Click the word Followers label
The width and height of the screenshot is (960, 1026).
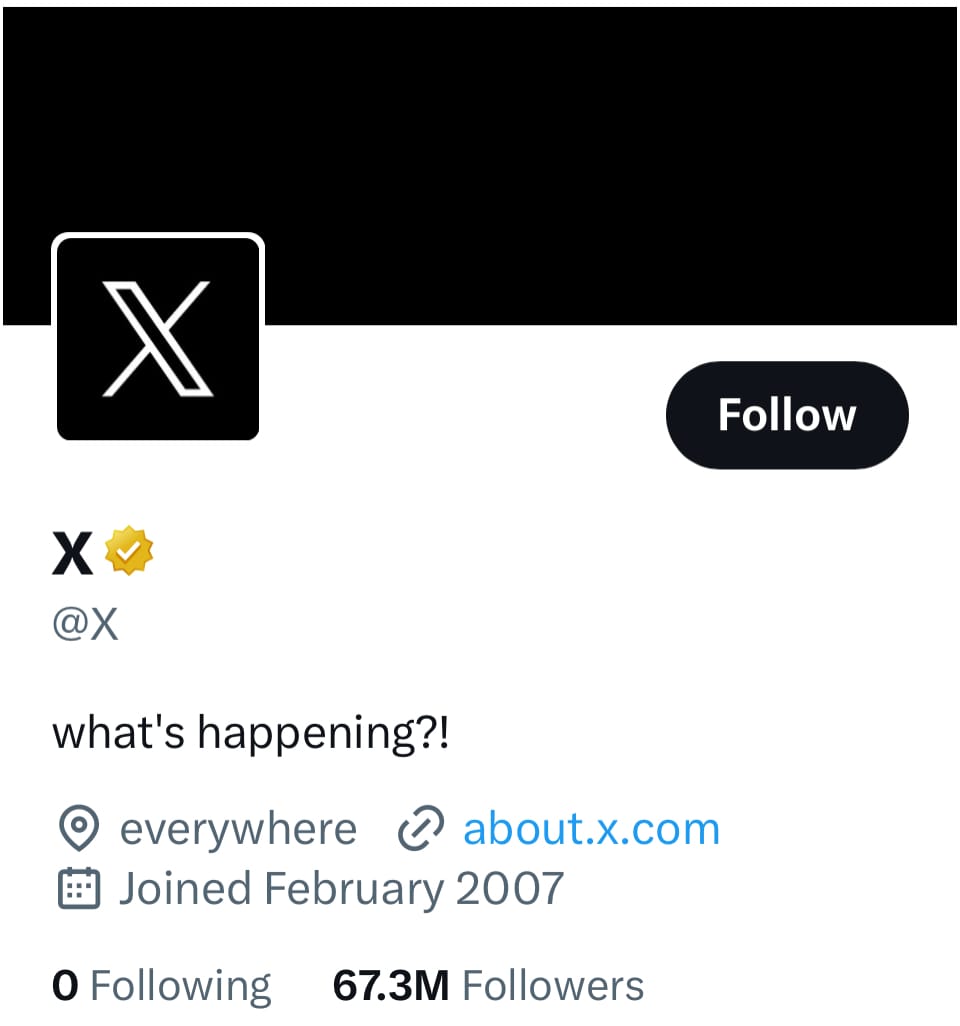pos(554,985)
